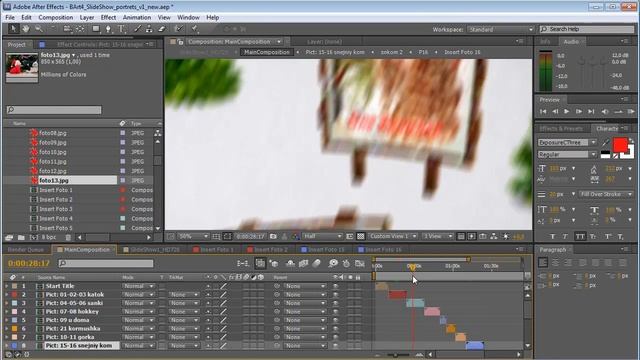The height and width of the screenshot is (360, 640).
Task: Open the Effect menu
Action: click(x=108, y=18)
